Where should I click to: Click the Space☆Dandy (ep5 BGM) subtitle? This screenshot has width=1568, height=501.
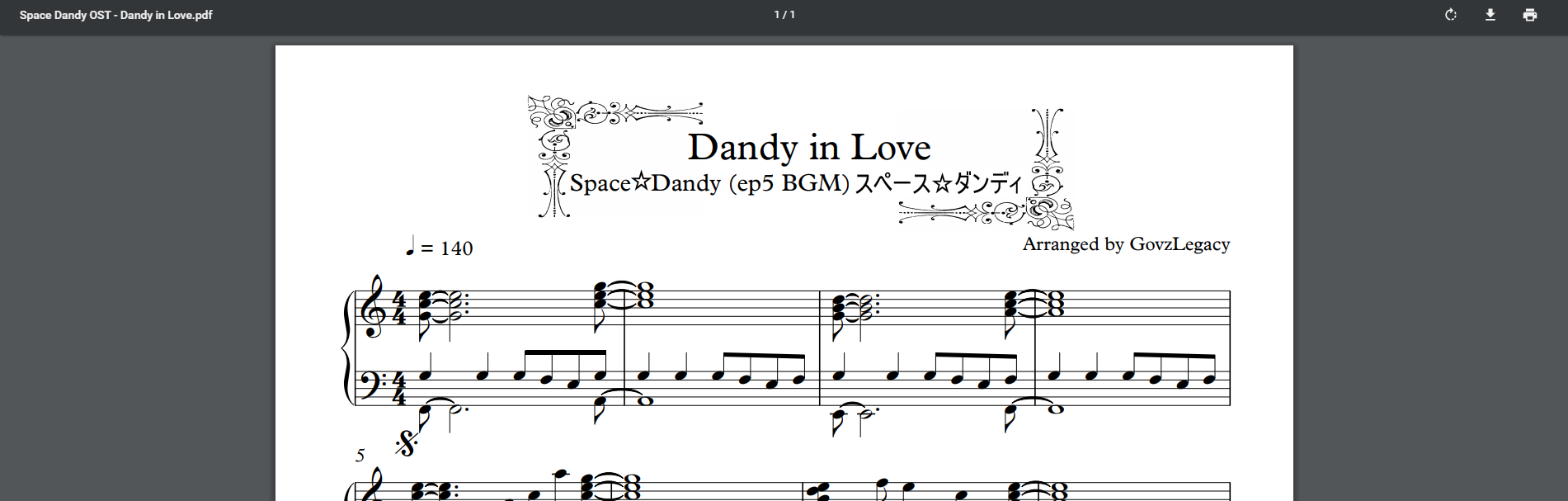click(709, 183)
